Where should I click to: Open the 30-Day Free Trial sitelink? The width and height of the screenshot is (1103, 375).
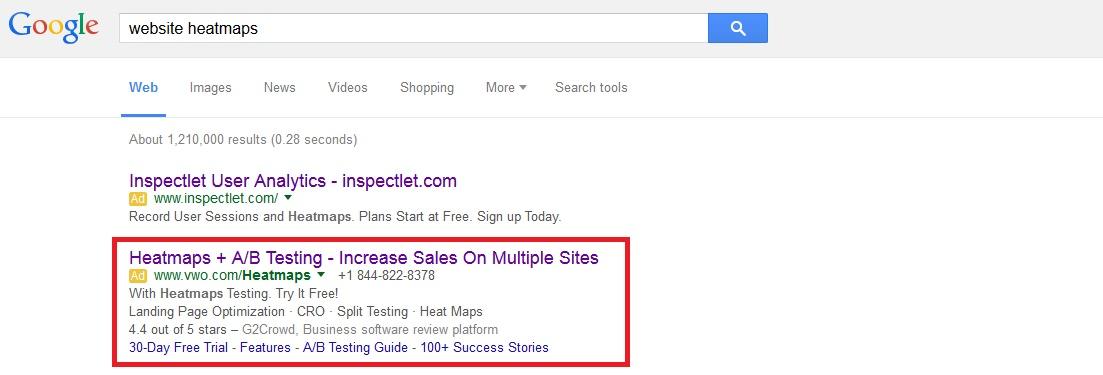181,348
